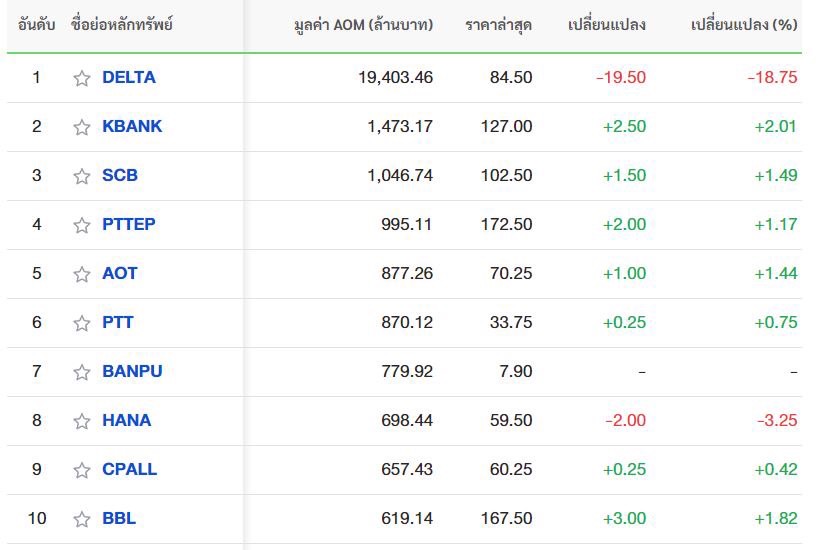The width and height of the screenshot is (830, 550).
Task: Click the star icon next to HANA
Action: (x=82, y=421)
